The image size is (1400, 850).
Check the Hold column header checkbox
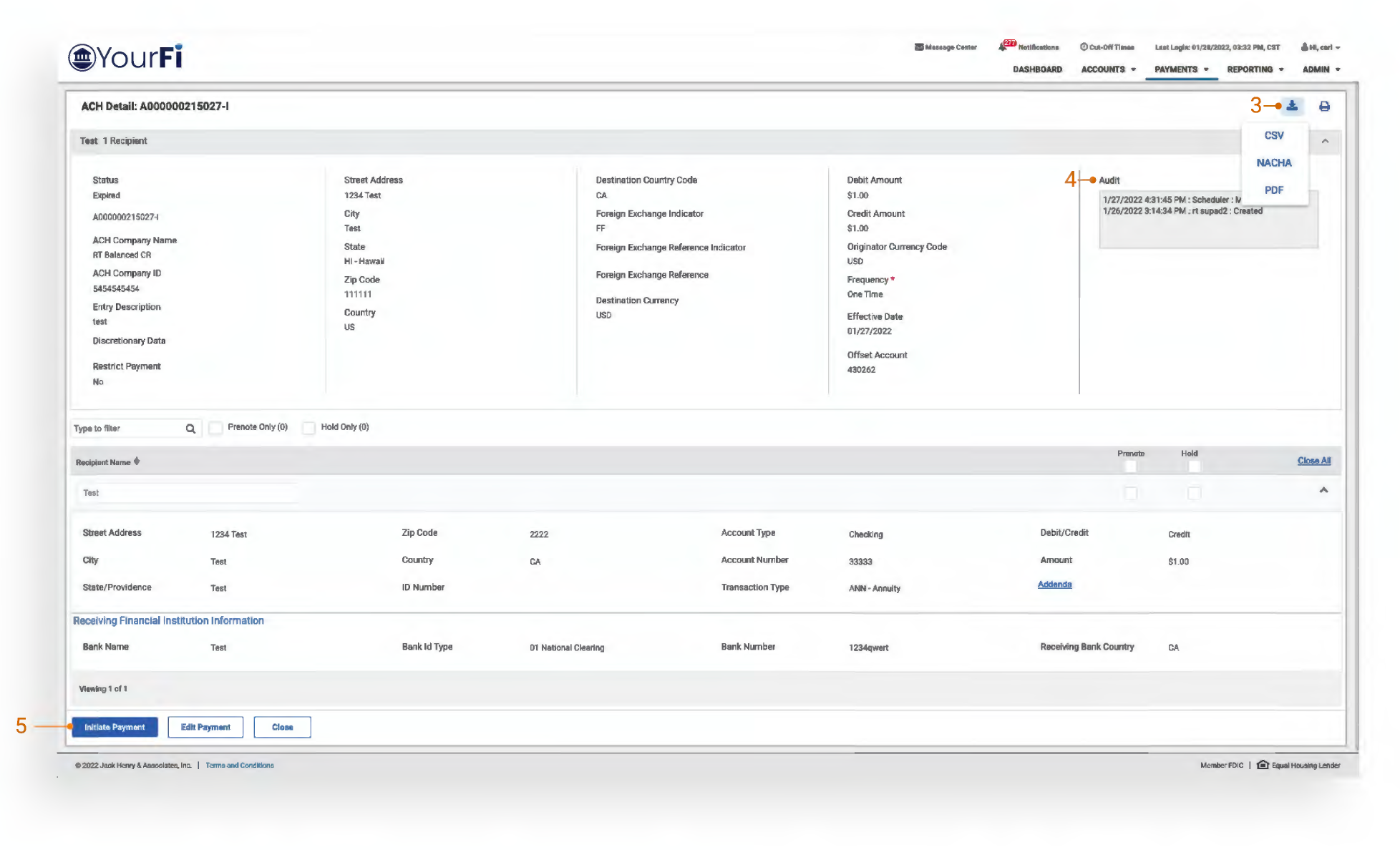click(x=1194, y=466)
